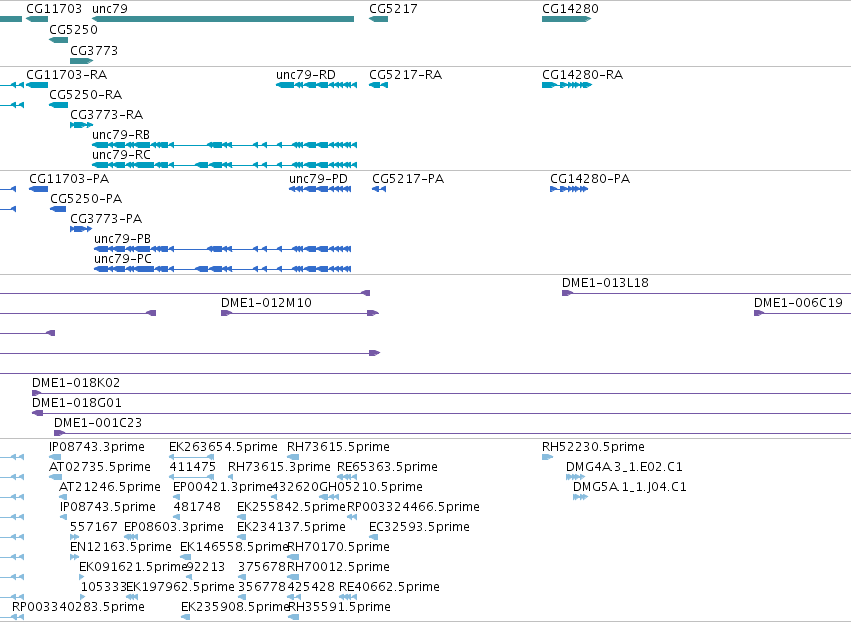Click the 557167 EST label
This screenshot has width=851, height=622.
pos(93,527)
